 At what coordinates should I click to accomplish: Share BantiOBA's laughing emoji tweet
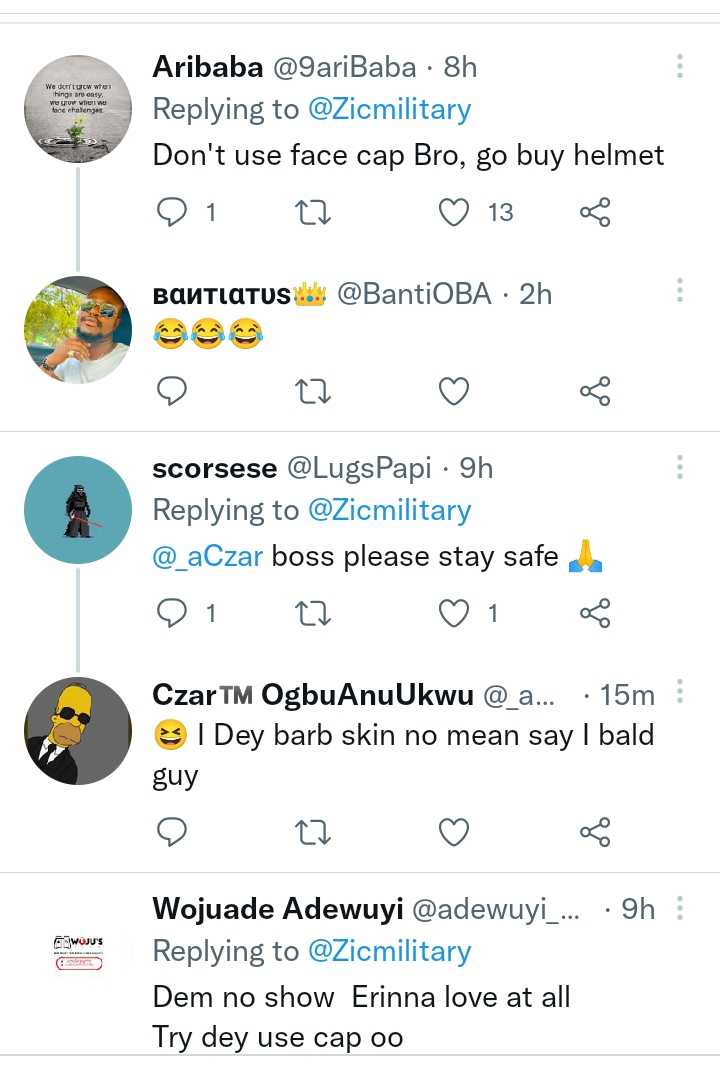[595, 391]
